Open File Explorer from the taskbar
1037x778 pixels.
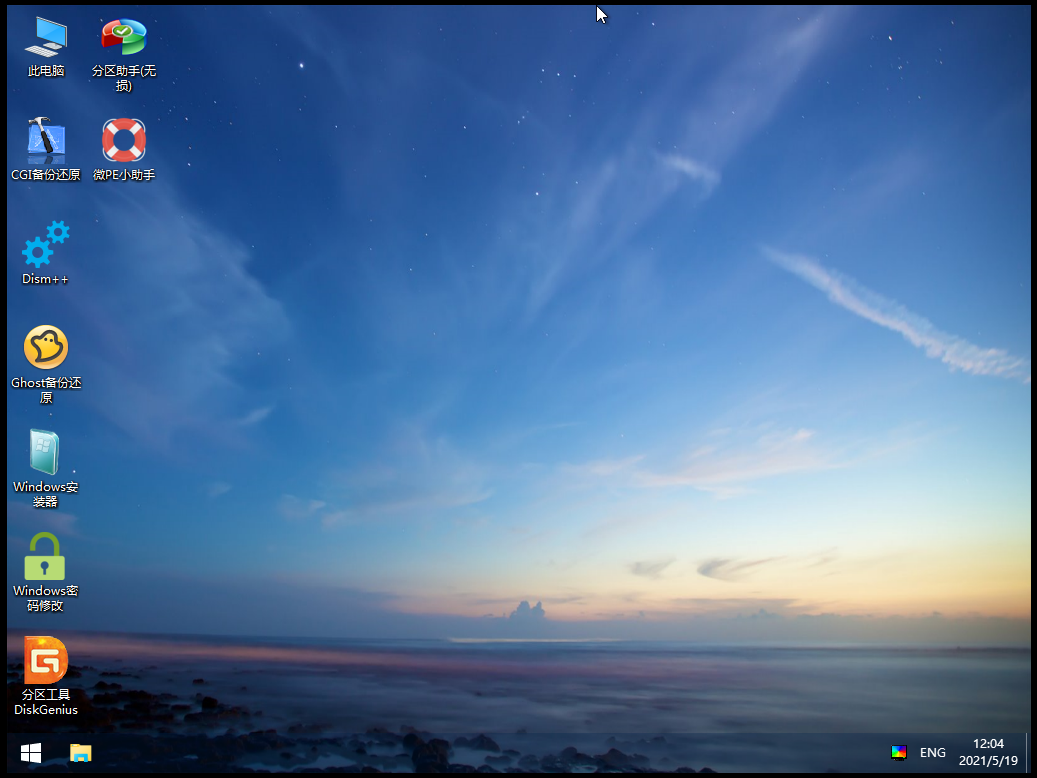coord(81,753)
